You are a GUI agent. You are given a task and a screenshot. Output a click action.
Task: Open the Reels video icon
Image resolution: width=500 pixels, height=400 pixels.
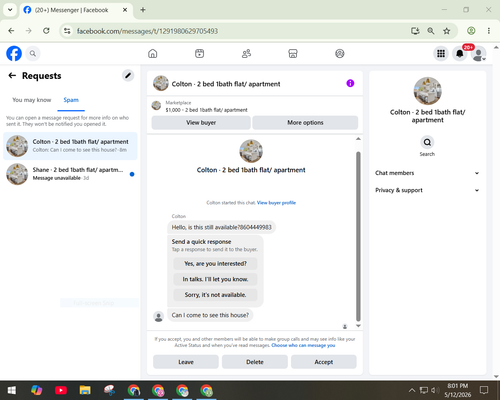pos(199,53)
